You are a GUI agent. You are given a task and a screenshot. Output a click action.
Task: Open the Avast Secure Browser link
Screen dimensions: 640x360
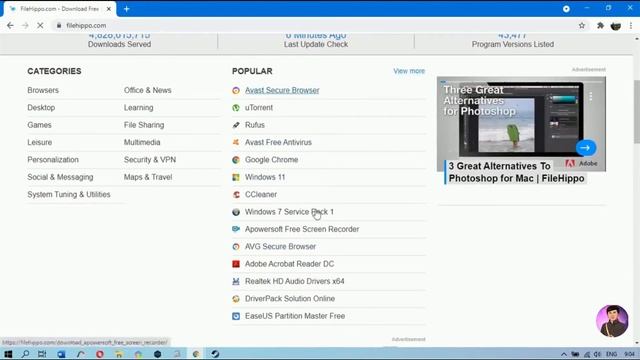[282, 90]
